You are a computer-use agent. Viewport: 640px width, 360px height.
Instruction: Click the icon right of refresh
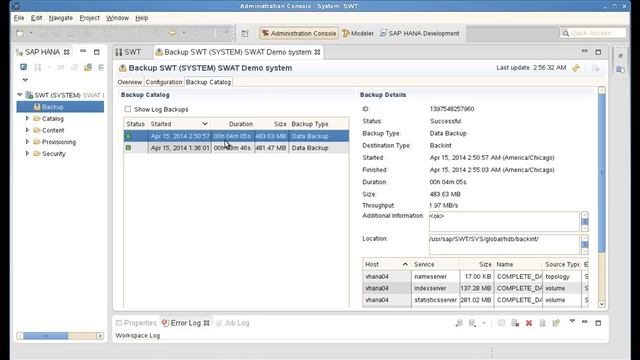point(596,68)
